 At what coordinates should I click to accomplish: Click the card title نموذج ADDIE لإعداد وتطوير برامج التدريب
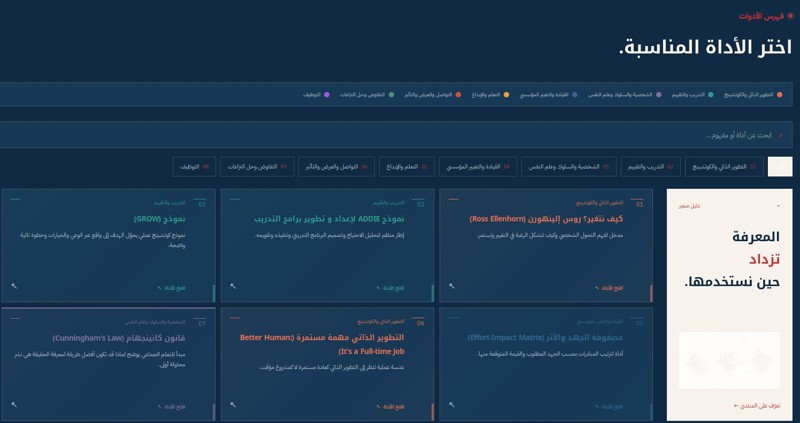point(330,219)
